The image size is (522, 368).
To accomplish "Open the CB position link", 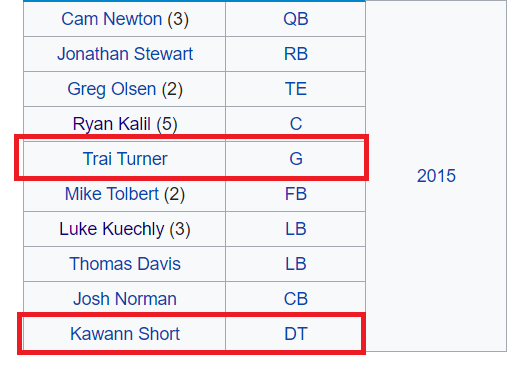I will click(x=296, y=299).
